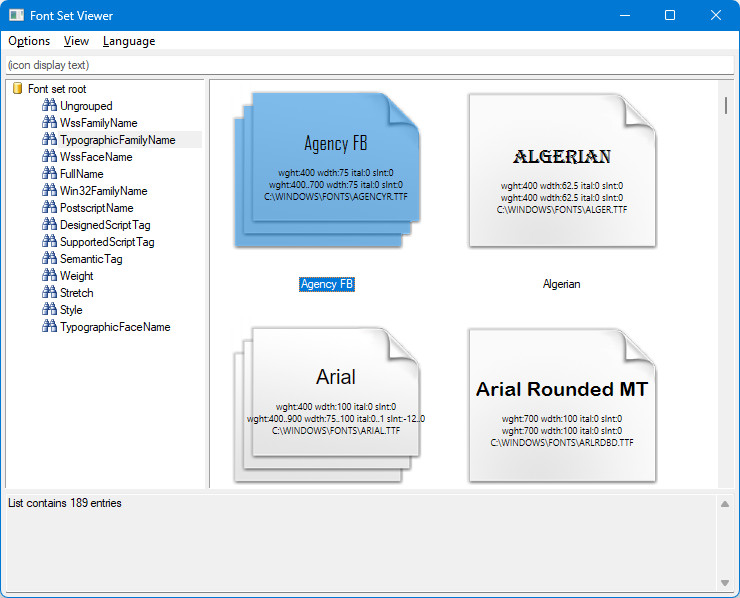Maximize the Font Set Viewer window
The width and height of the screenshot is (740, 598).
670,15
